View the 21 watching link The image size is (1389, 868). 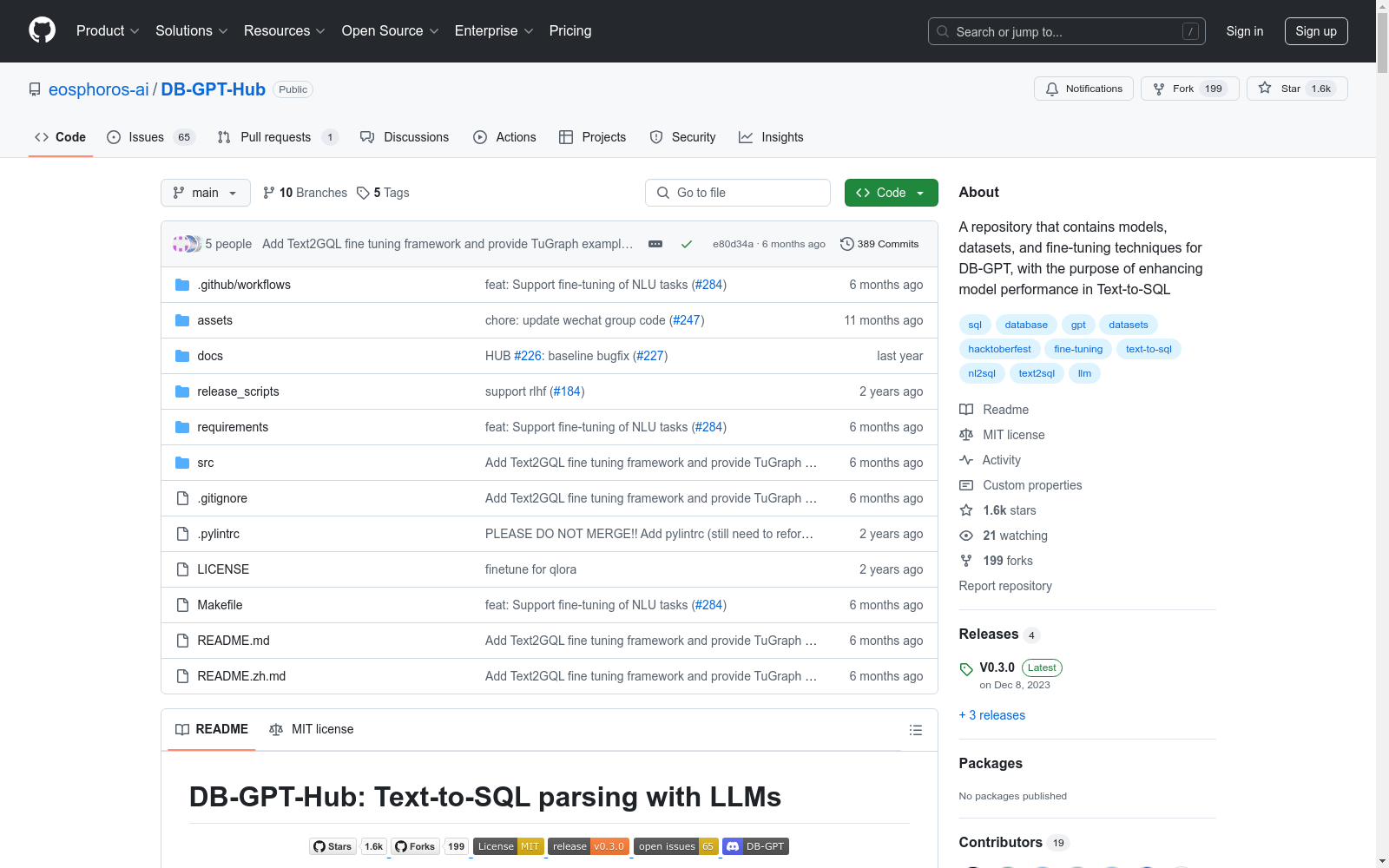coord(1004,536)
